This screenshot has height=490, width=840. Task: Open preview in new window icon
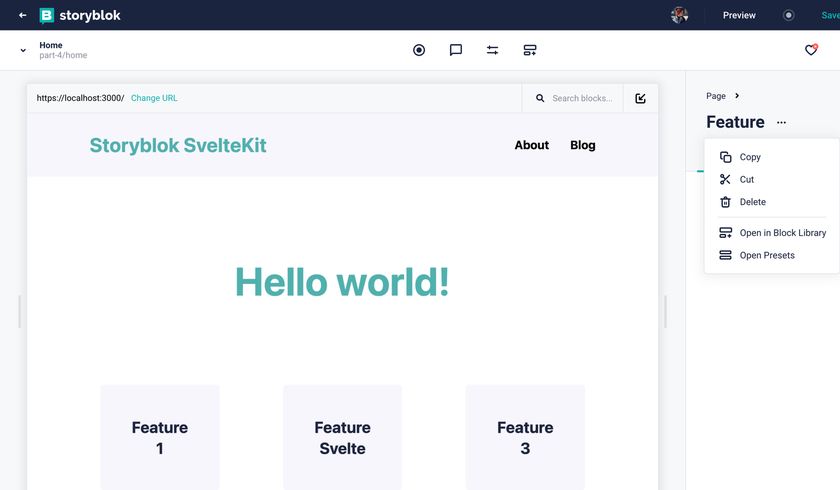[x=640, y=98]
